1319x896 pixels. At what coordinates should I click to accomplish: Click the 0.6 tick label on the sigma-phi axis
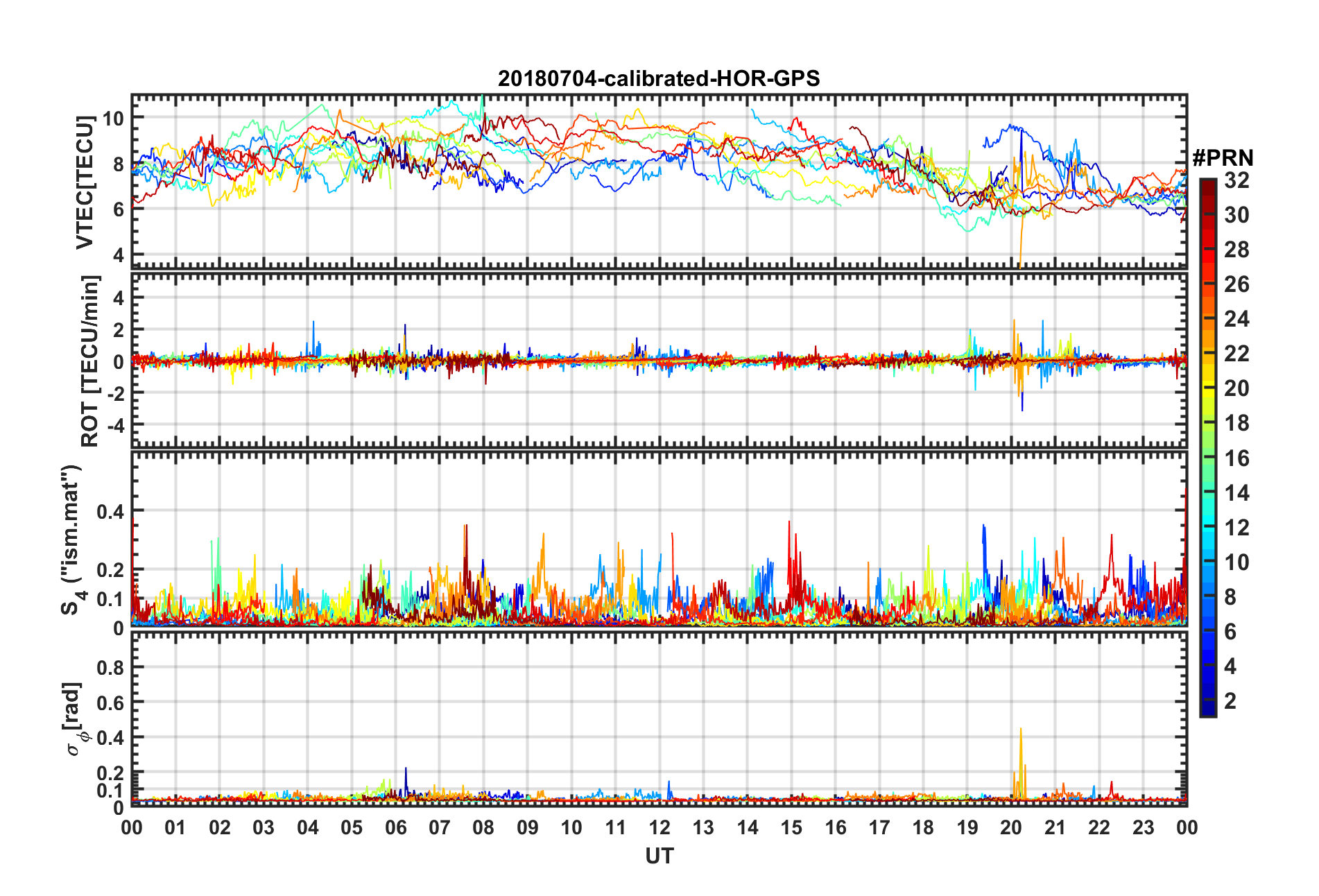111,703
